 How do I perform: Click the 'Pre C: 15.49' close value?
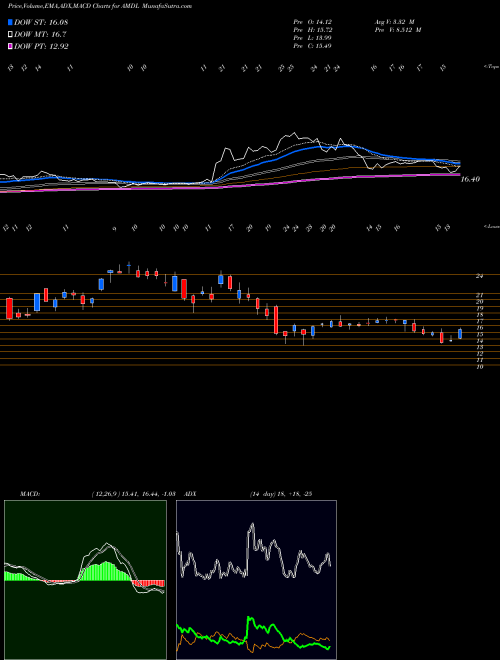coord(312,46)
